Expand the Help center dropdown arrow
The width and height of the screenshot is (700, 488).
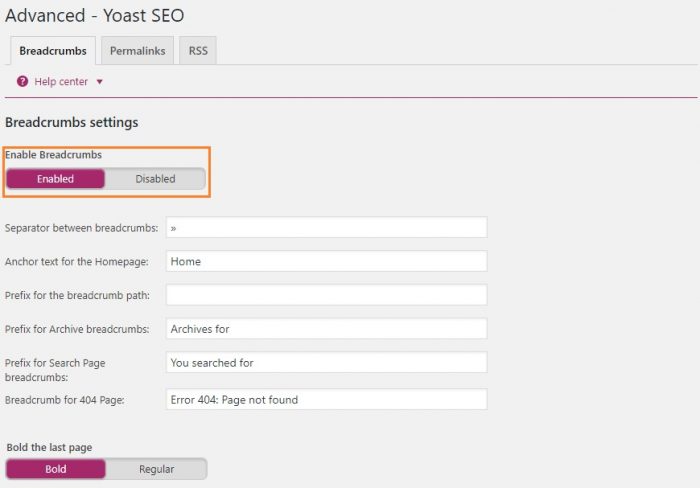point(100,82)
